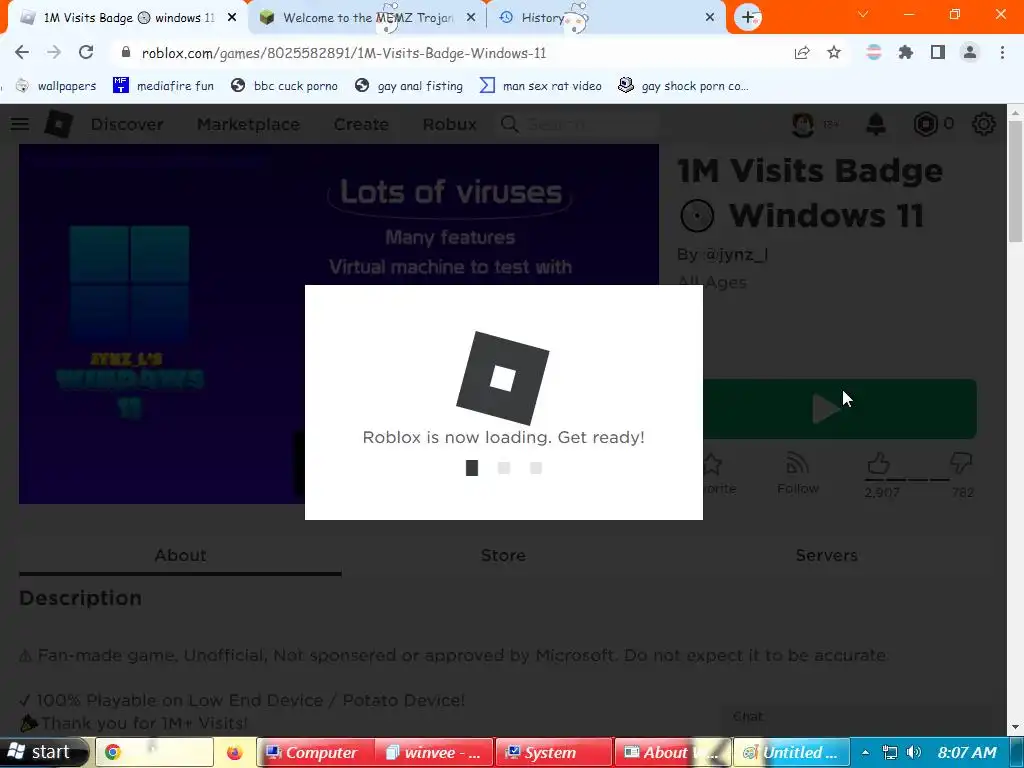Close the MEMZ Trojan tab
Image resolution: width=1024 pixels, height=768 pixels.
click(471, 18)
